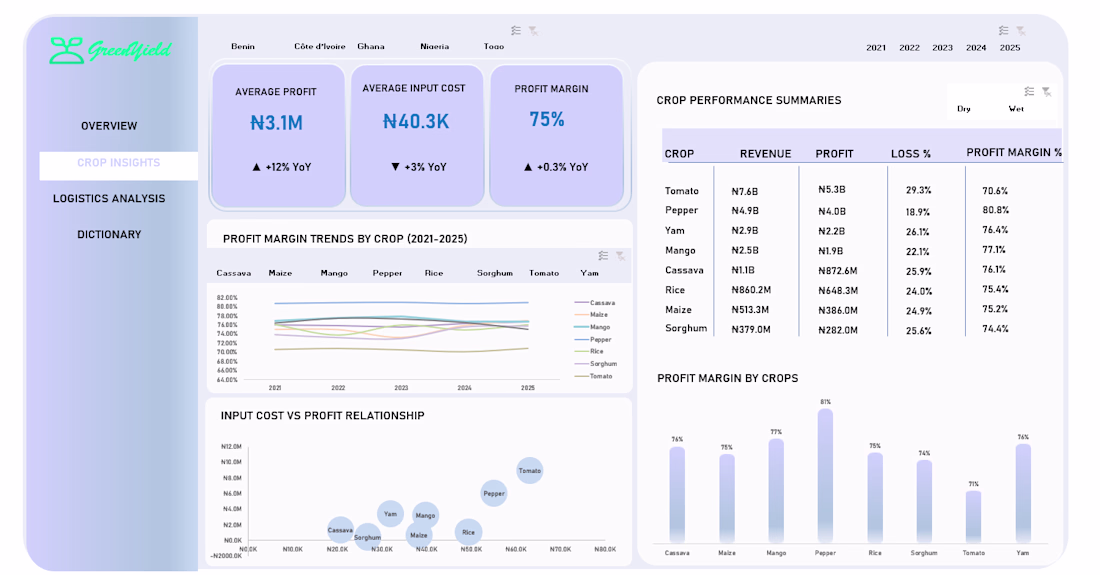Clear the Dry/Wet season slicer filter
Viewport: 1100px width, 575px height.
click(1046, 92)
